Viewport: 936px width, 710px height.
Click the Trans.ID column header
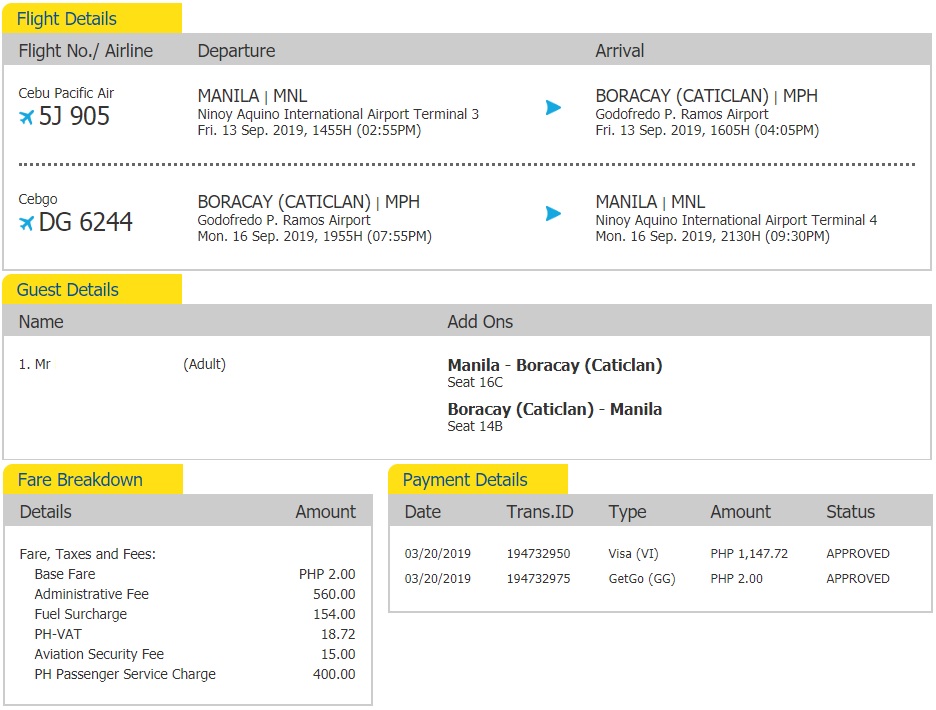[540, 512]
